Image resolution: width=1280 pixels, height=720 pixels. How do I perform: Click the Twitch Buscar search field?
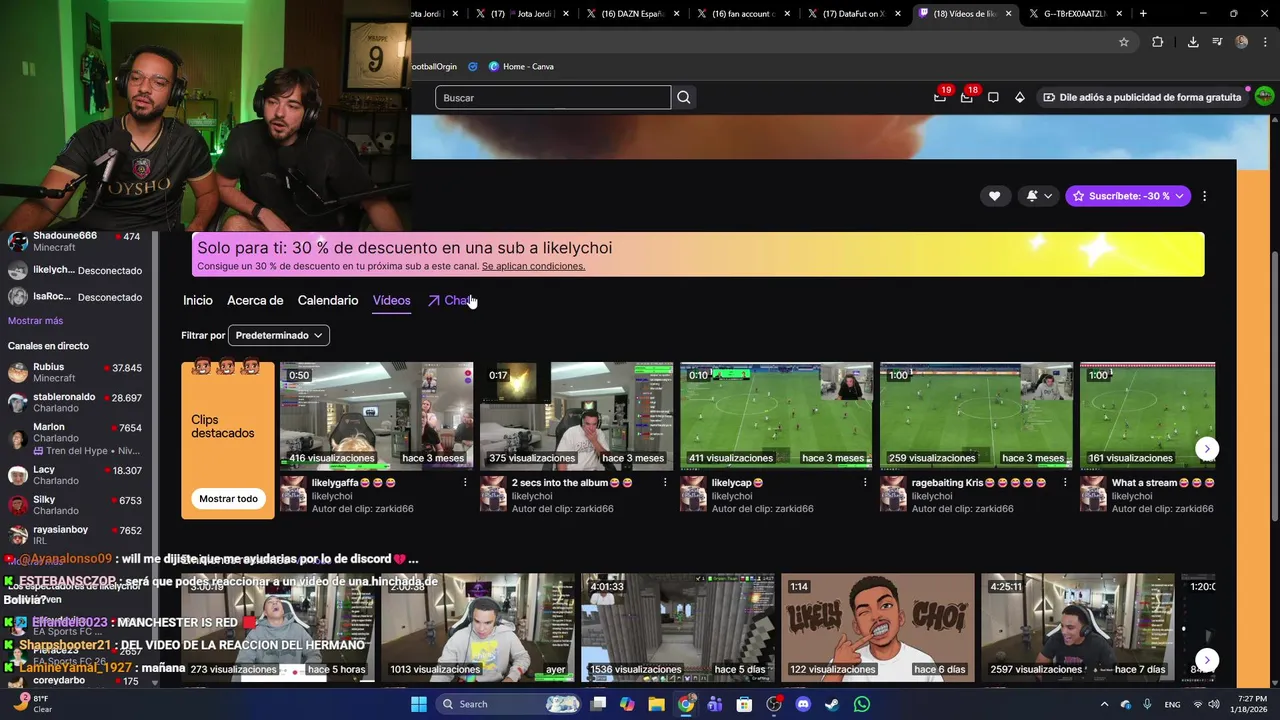[553, 97]
